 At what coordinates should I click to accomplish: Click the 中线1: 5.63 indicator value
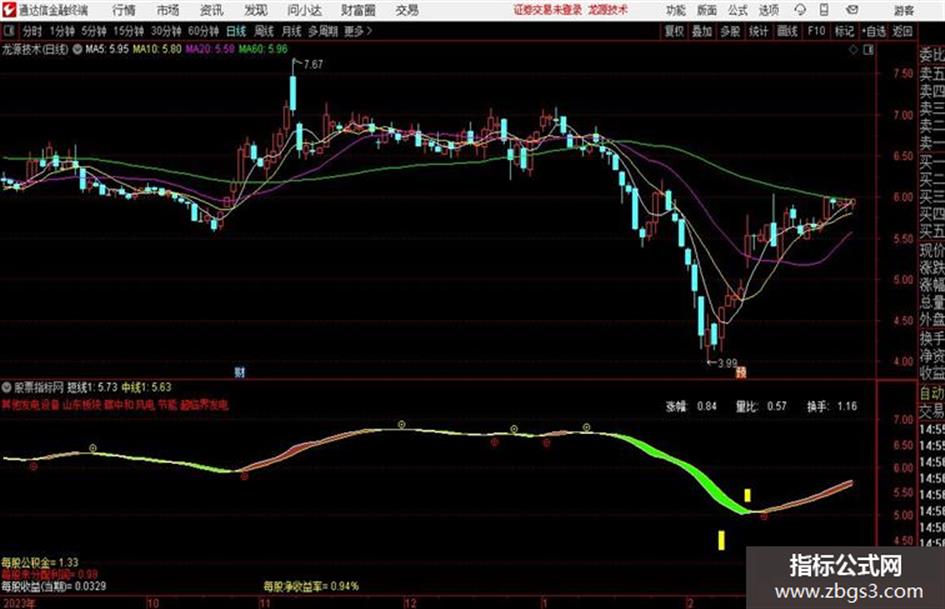[146, 387]
